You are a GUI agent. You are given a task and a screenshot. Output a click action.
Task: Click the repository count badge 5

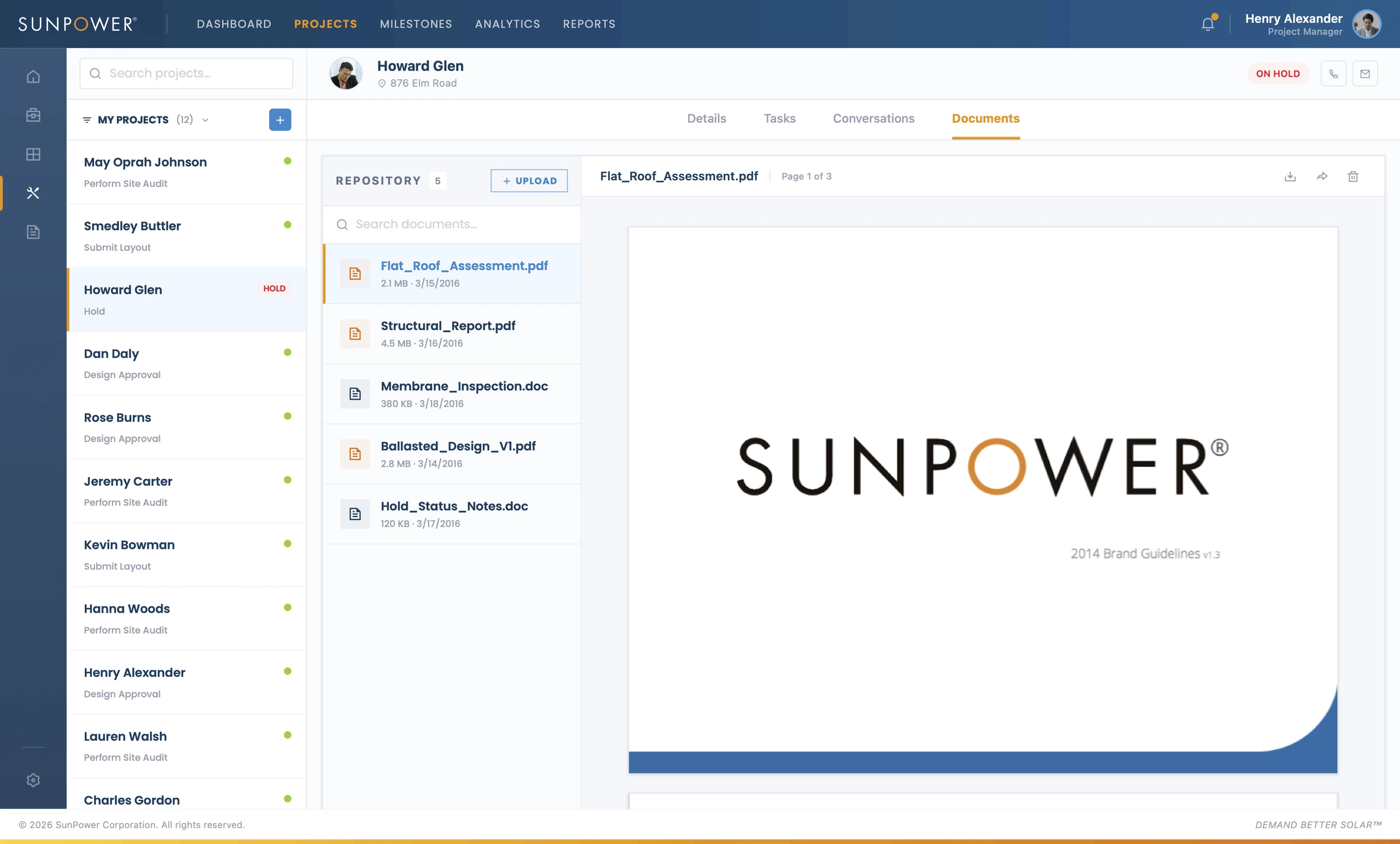pyautogui.click(x=437, y=180)
